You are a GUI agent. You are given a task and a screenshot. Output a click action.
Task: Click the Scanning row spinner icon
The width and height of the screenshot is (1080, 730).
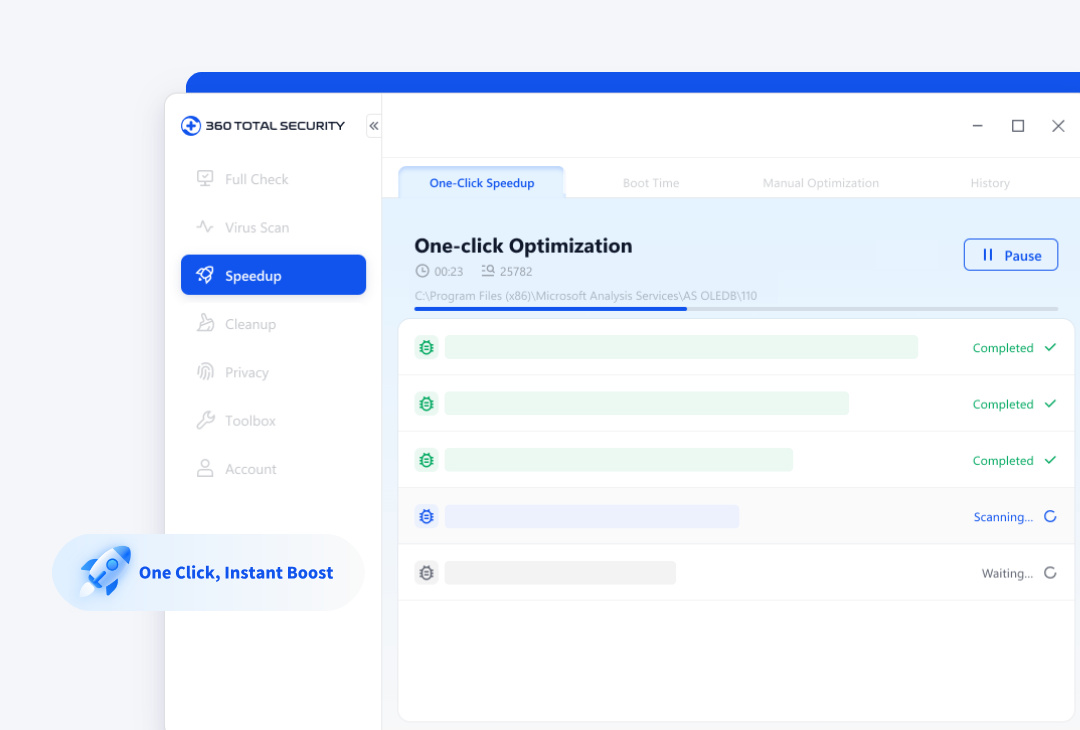pyautogui.click(x=1050, y=516)
